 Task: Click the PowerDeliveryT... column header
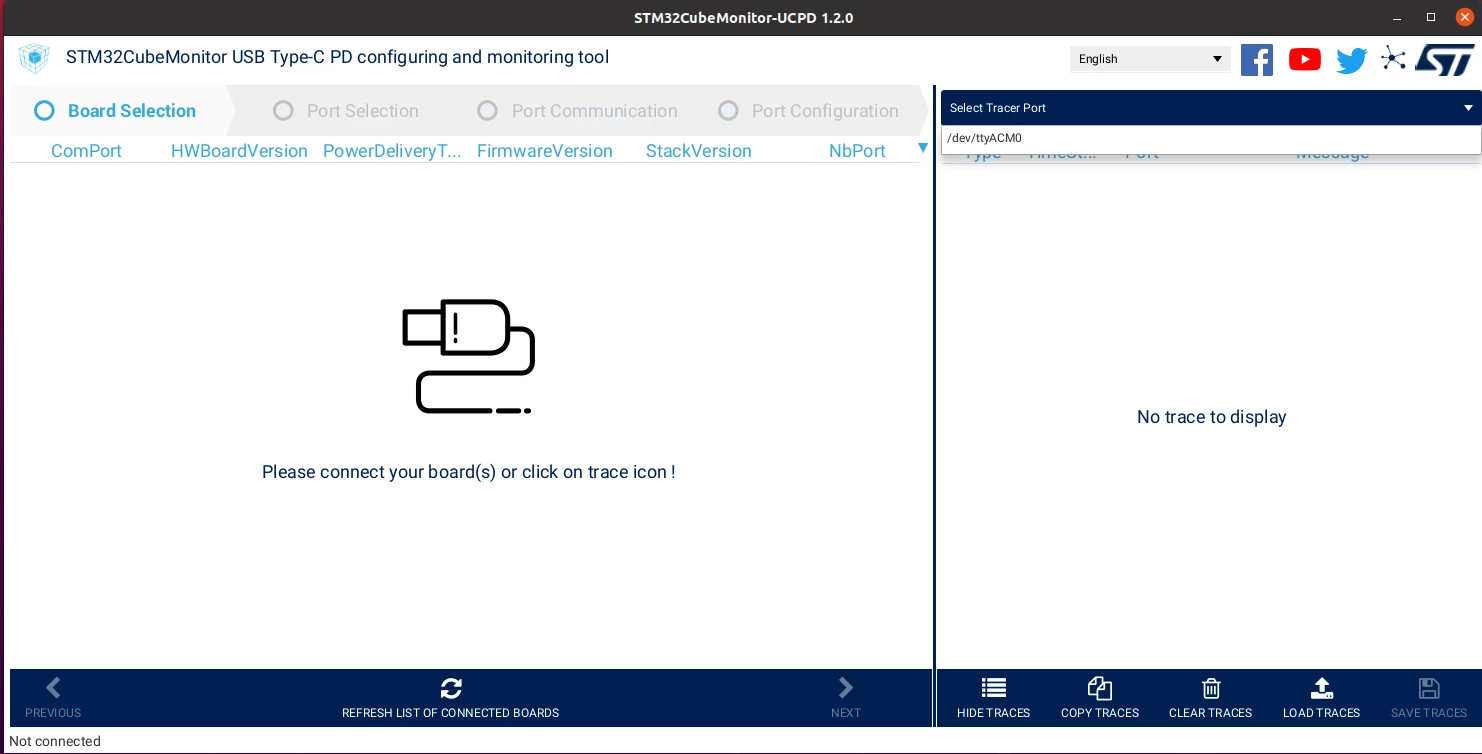(x=392, y=151)
